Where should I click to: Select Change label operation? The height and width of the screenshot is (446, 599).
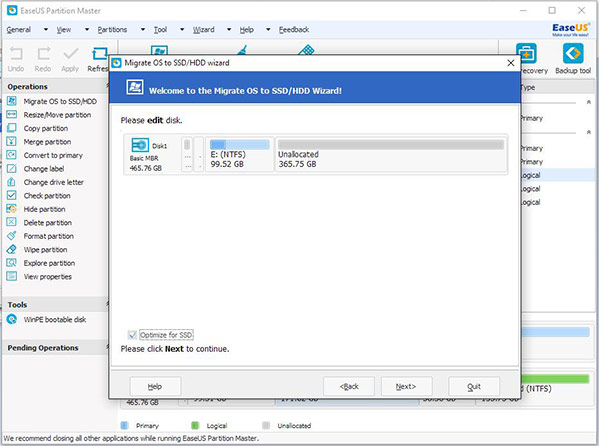[44, 169]
